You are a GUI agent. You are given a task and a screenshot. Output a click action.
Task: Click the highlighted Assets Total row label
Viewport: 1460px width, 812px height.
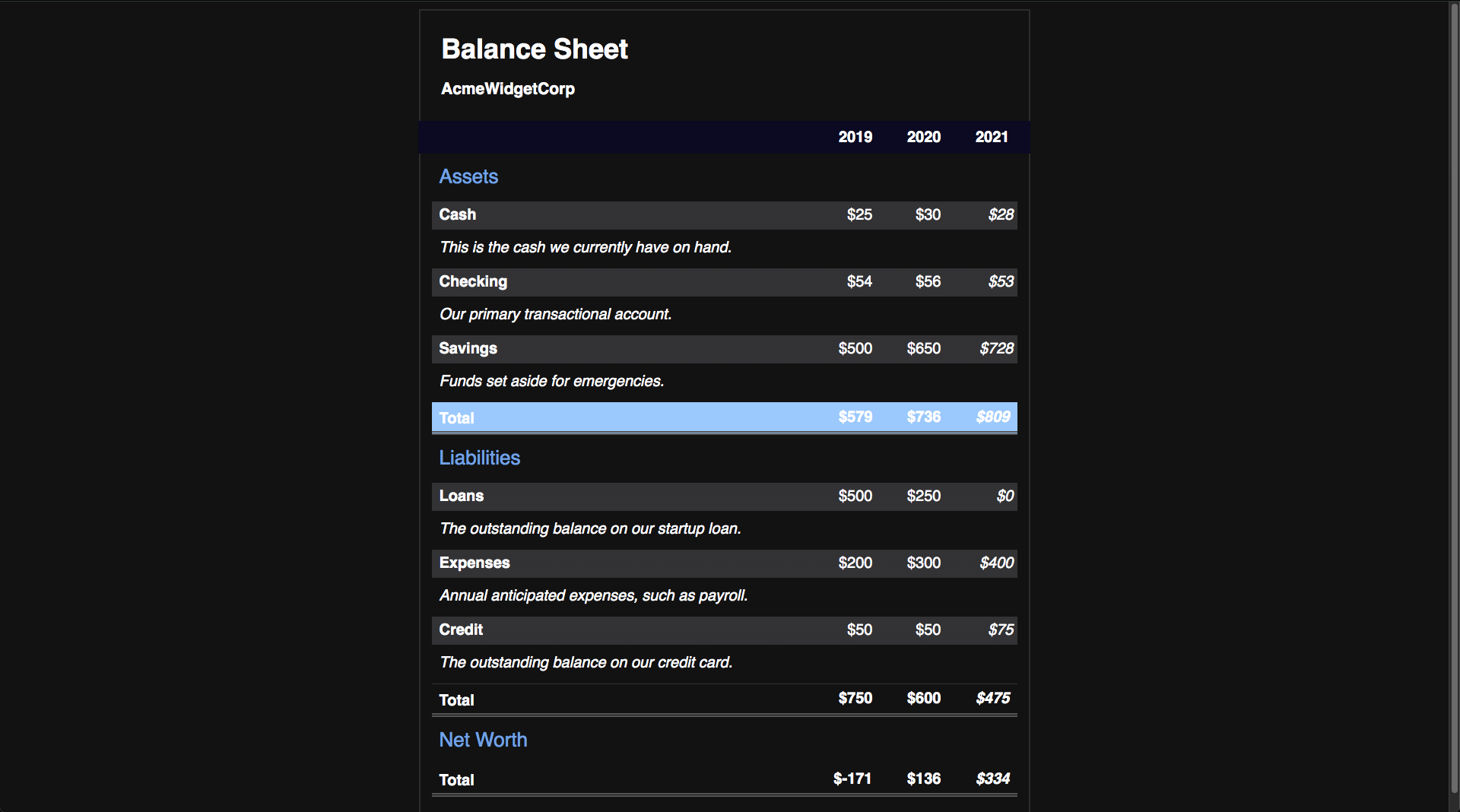point(456,418)
